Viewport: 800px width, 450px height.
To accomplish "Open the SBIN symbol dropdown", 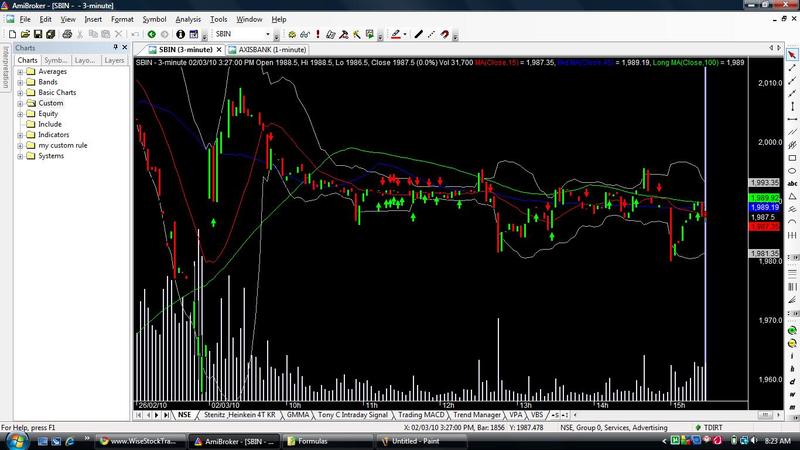I will [268, 34].
